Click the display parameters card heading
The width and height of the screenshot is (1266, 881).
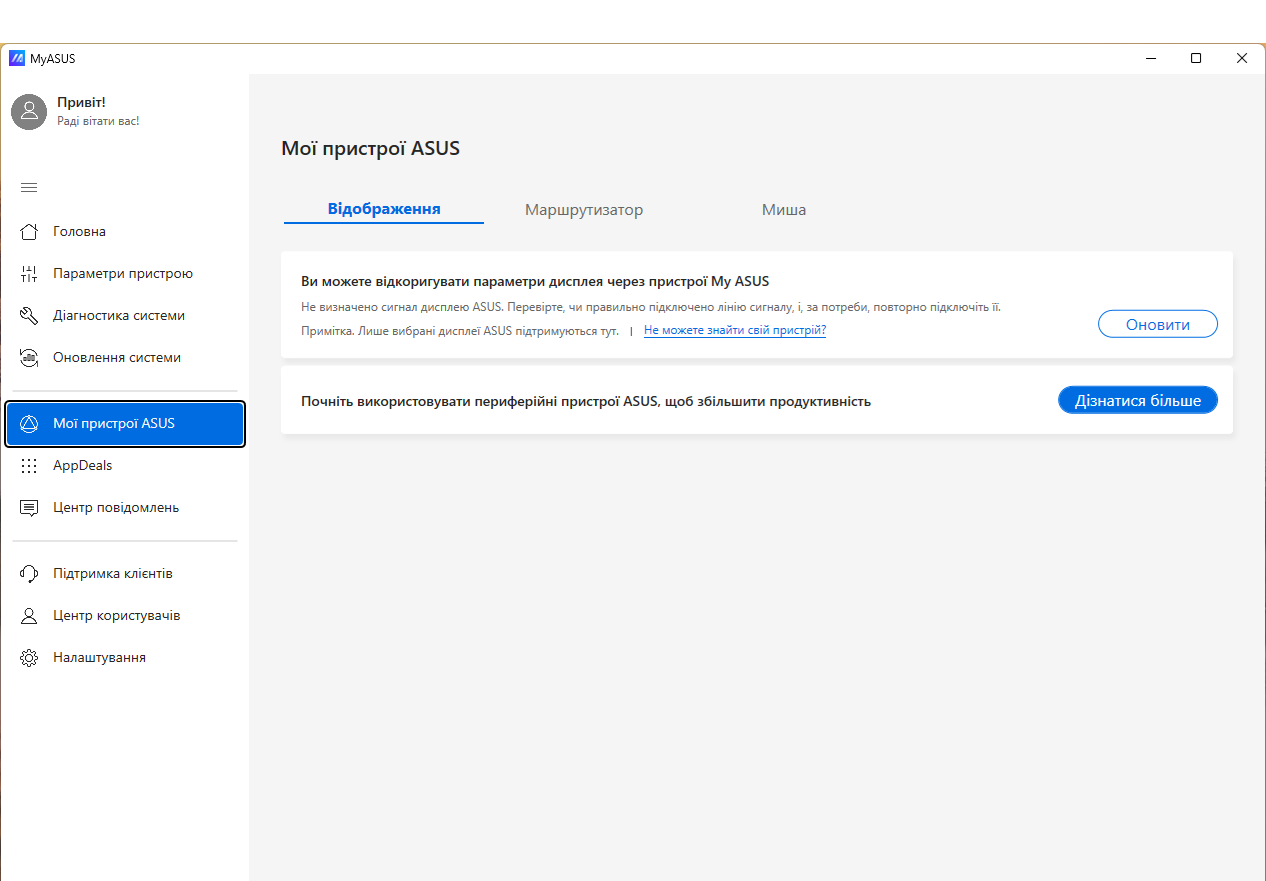pos(535,281)
